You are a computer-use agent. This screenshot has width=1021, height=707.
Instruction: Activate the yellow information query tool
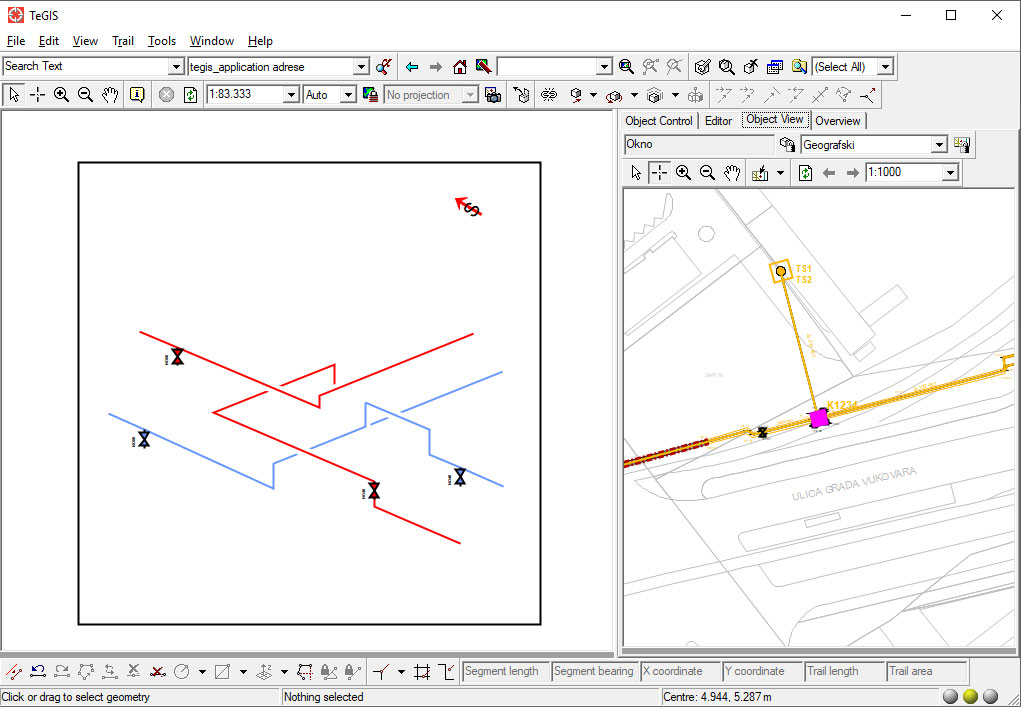[137, 95]
